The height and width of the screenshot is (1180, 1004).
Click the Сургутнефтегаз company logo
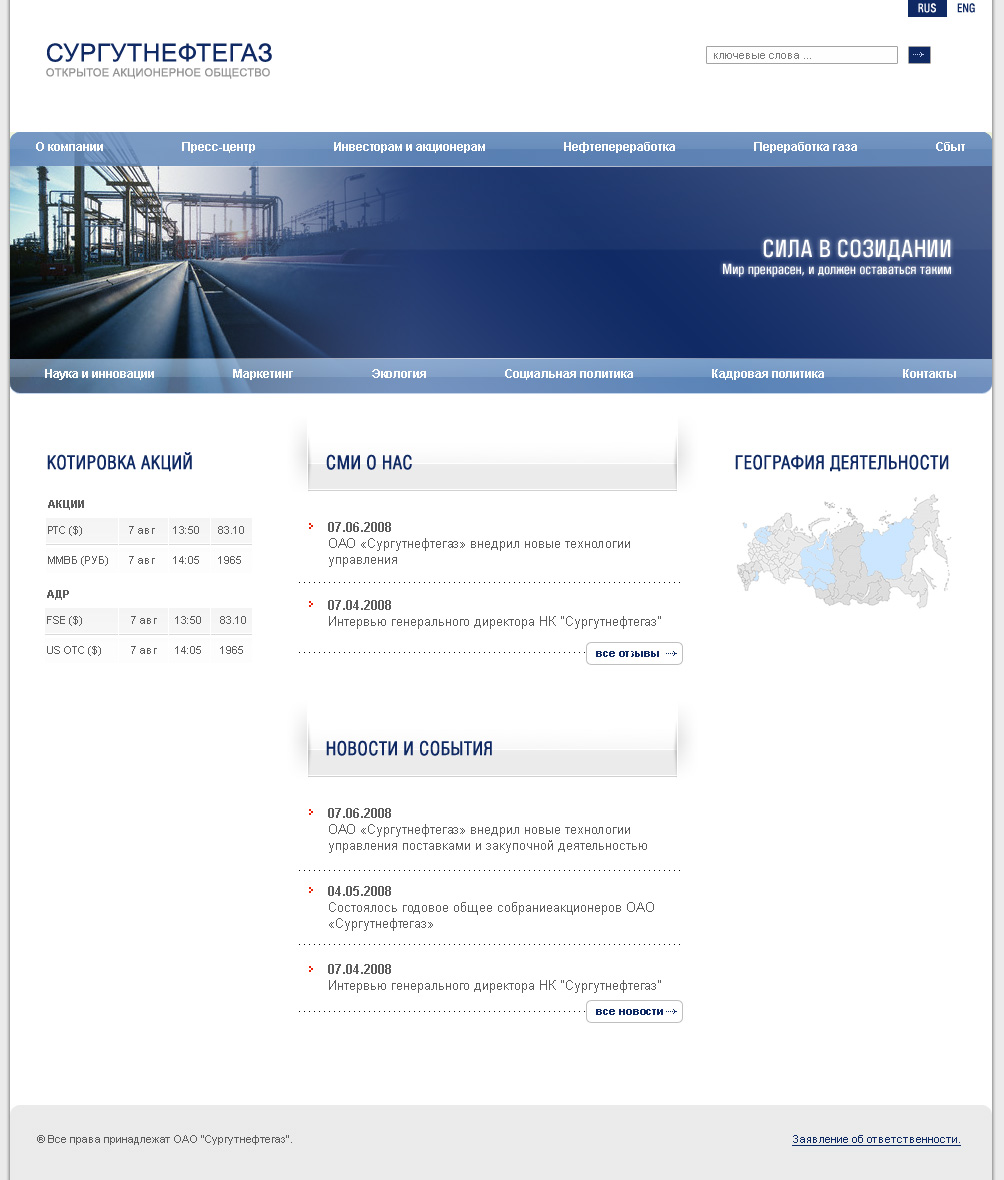[156, 58]
